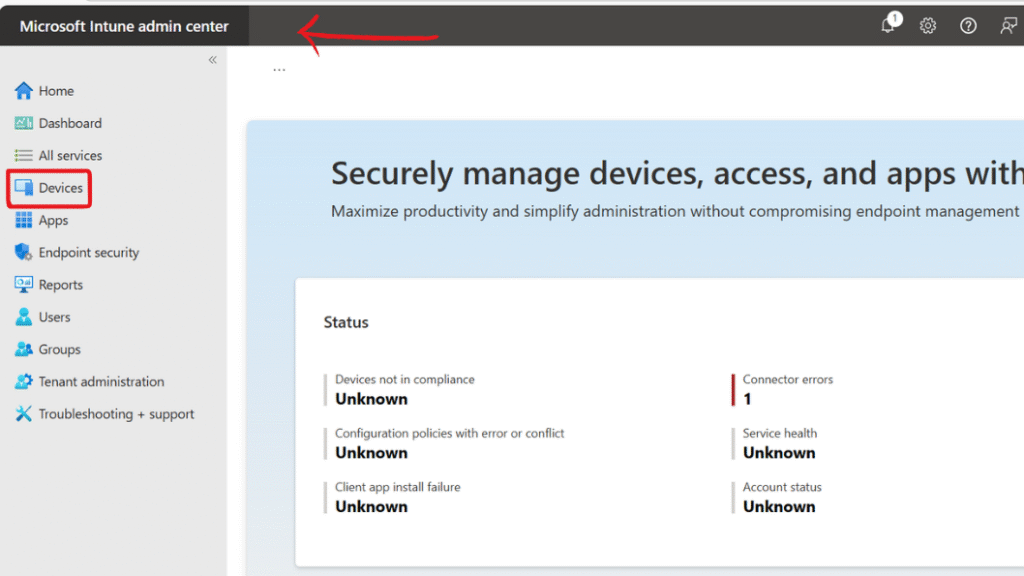The width and height of the screenshot is (1024, 576).
Task: Click the Tenant administration gear-person icon
Action: click(24, 381)
